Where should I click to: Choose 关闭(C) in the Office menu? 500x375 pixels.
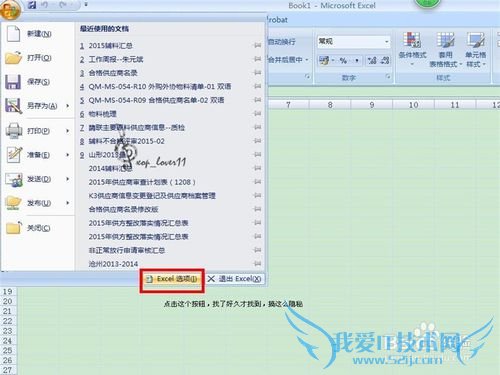[38, 228]
